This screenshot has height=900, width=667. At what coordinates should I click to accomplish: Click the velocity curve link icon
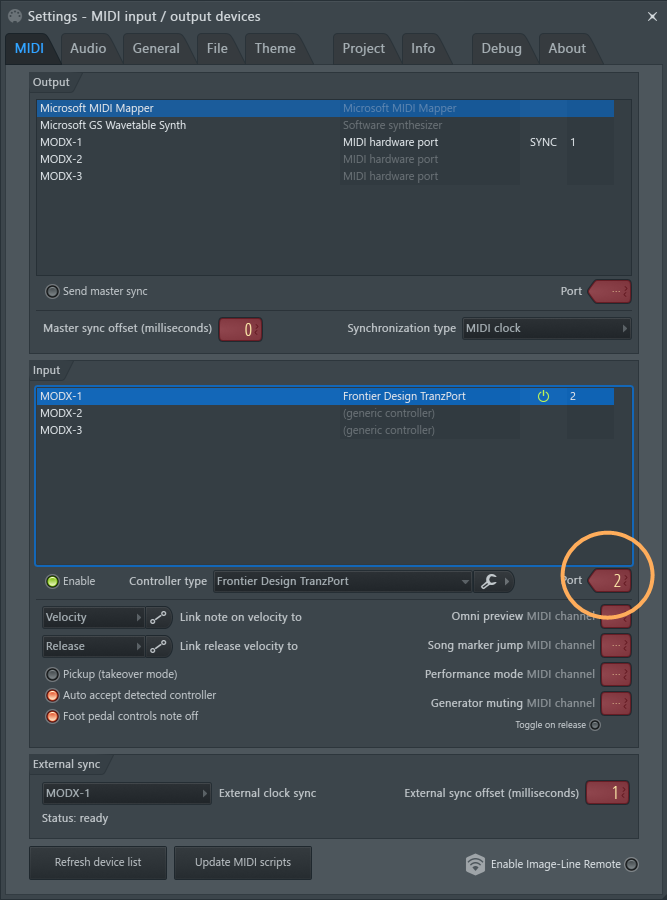[x=158, y=617]
